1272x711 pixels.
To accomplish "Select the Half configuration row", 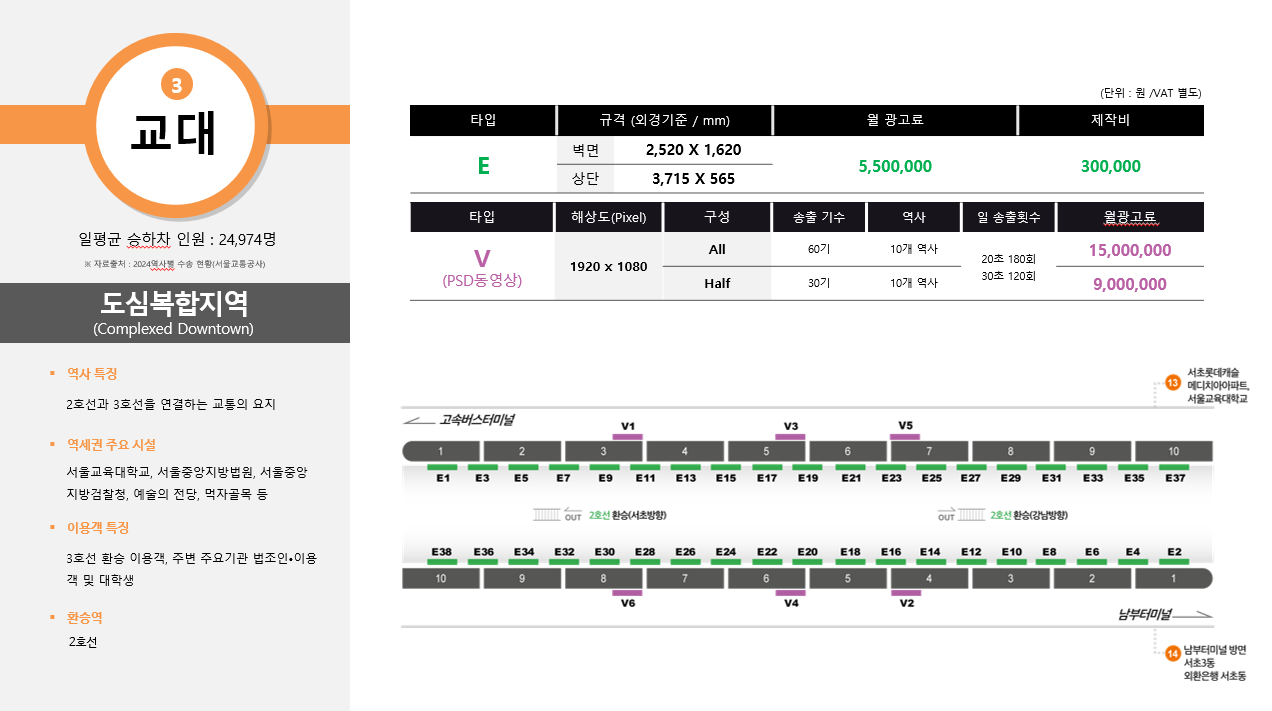I will click(717, 284).
